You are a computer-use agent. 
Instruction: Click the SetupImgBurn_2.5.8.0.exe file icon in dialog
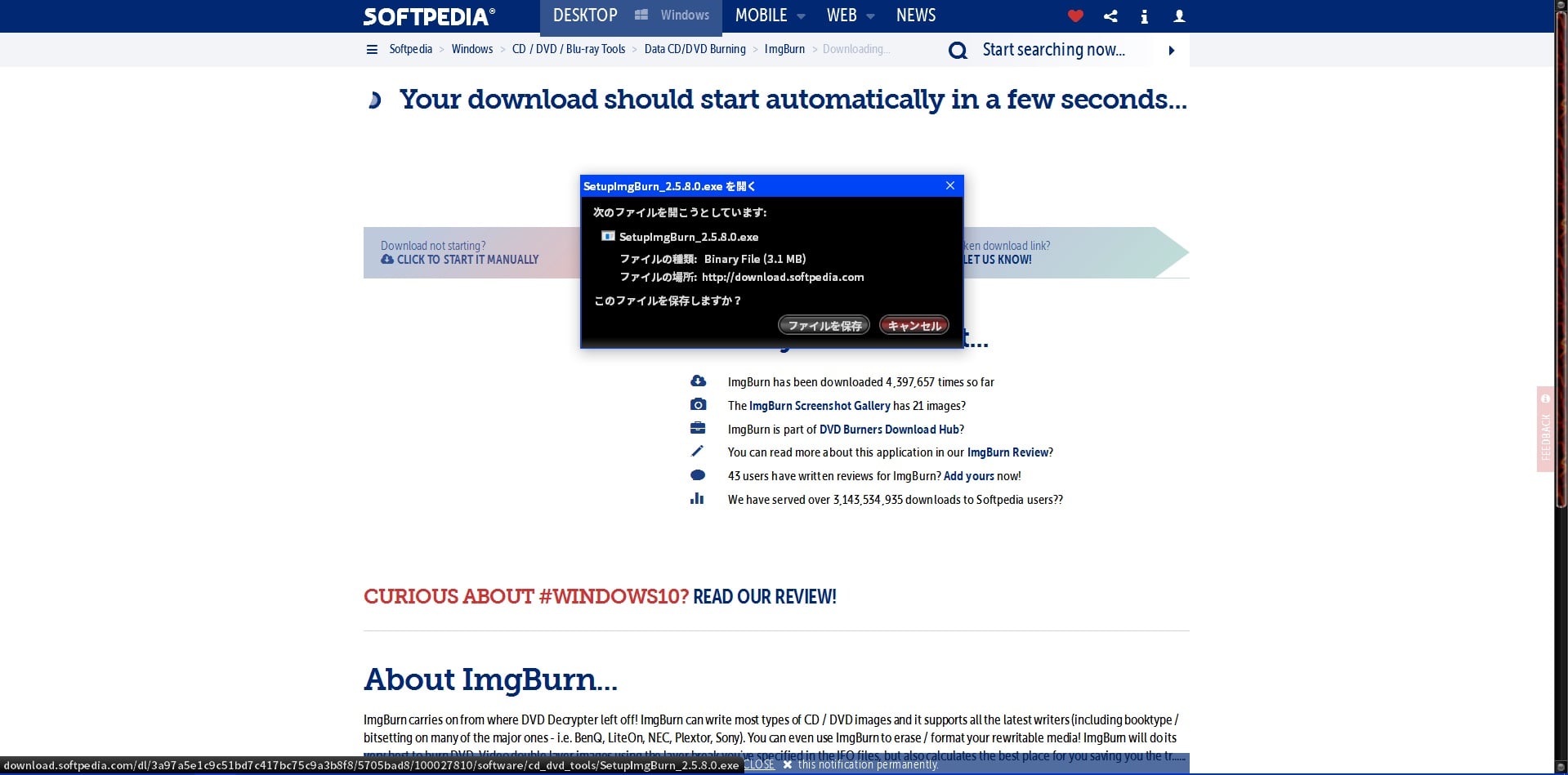click(608, 236)
